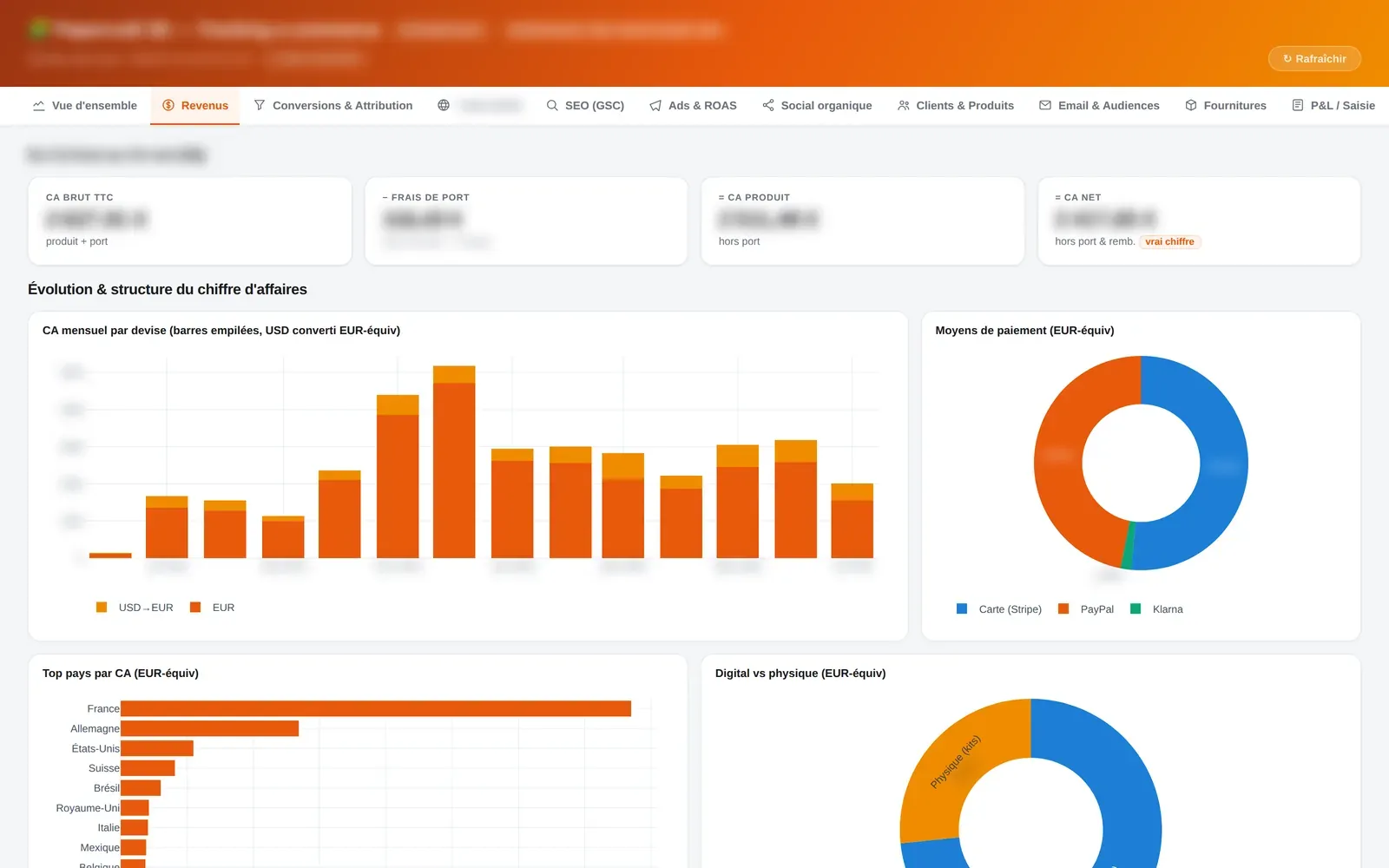Viewport: 1389px width, 868px height.
Task: Toggle the EUR legend series
Action: point(212,608)
